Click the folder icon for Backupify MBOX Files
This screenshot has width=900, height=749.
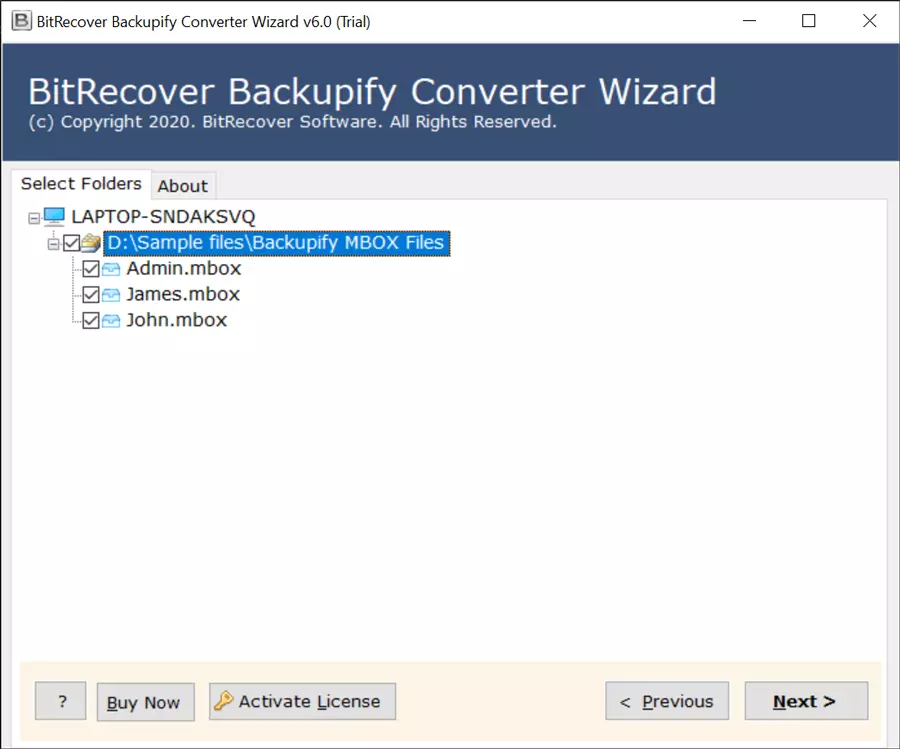pyautogui.click(x=91, y=243)
